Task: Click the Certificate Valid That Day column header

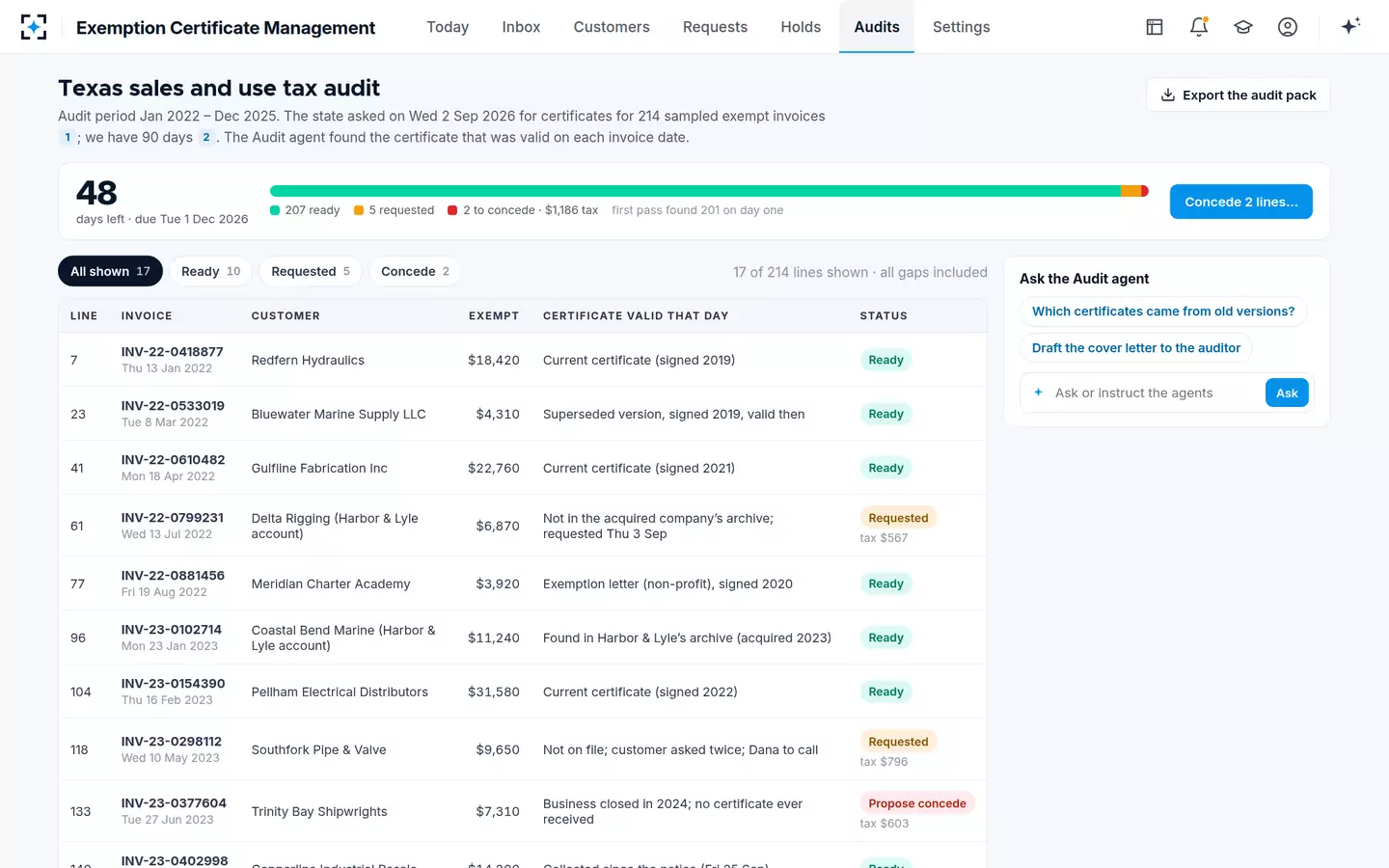Action: [x=636, y=316]
